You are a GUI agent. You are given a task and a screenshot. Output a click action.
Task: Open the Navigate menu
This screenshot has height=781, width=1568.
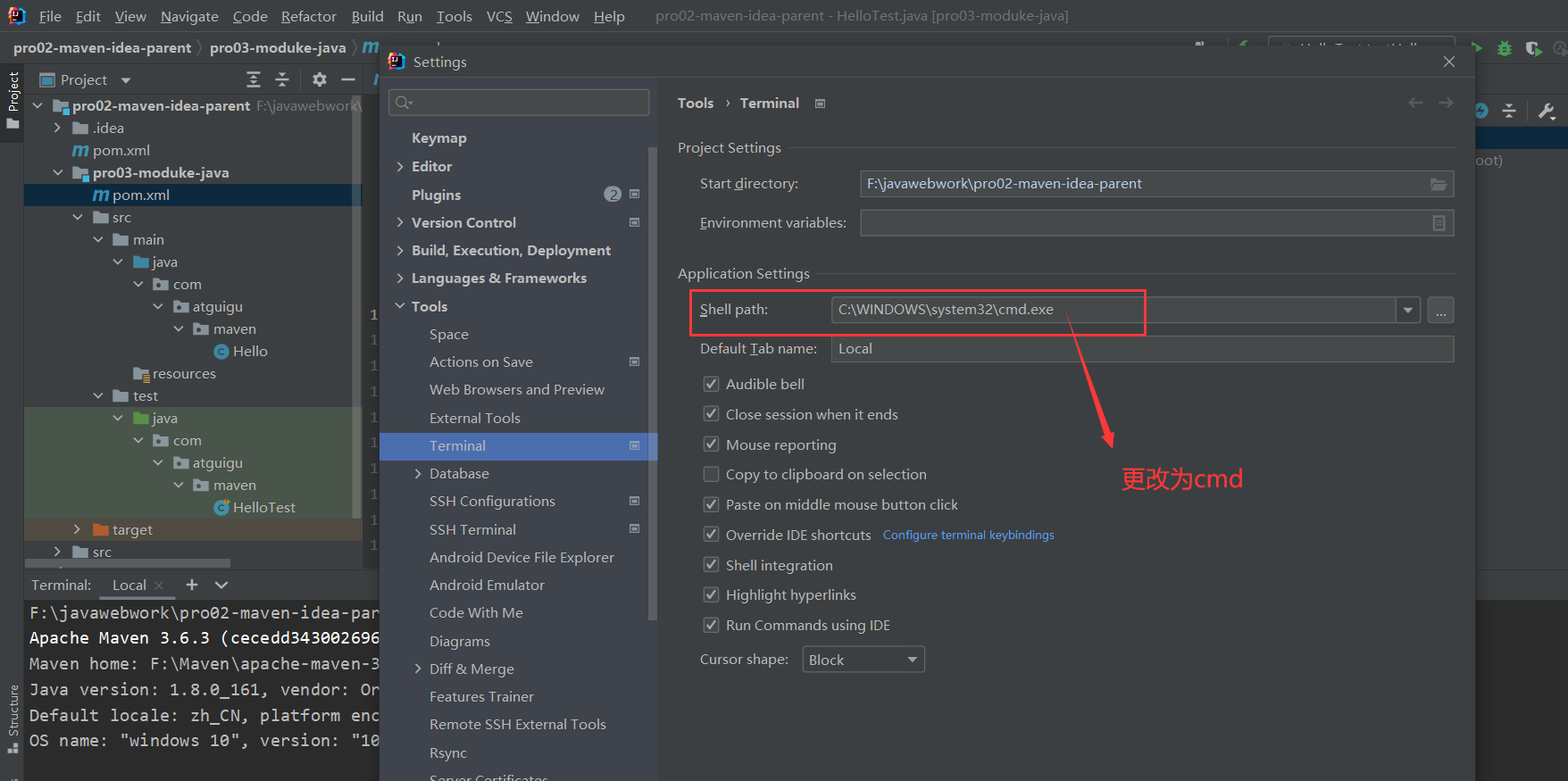click(189, 16)
